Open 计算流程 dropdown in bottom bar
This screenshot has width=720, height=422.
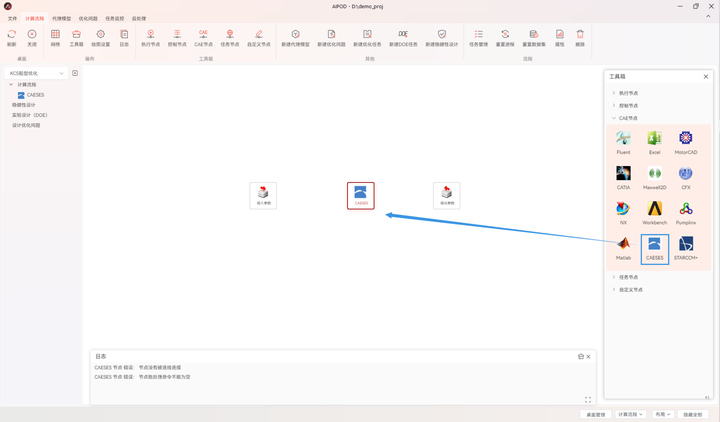pyautogui.click(x=630, y=414)
